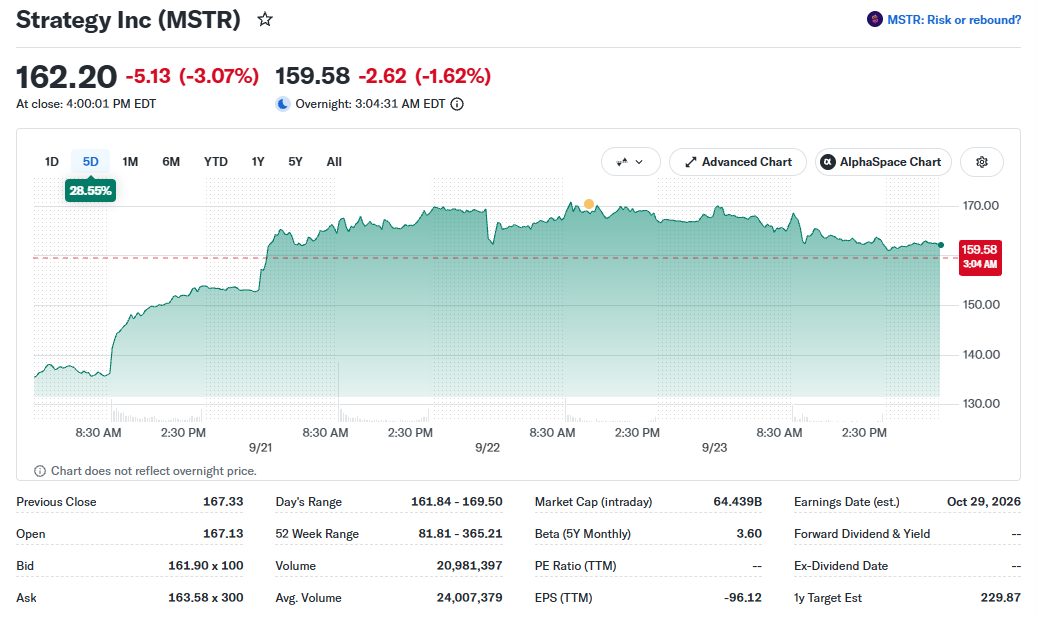Select the 1Y time range
1038x618 pixels.
258,162
